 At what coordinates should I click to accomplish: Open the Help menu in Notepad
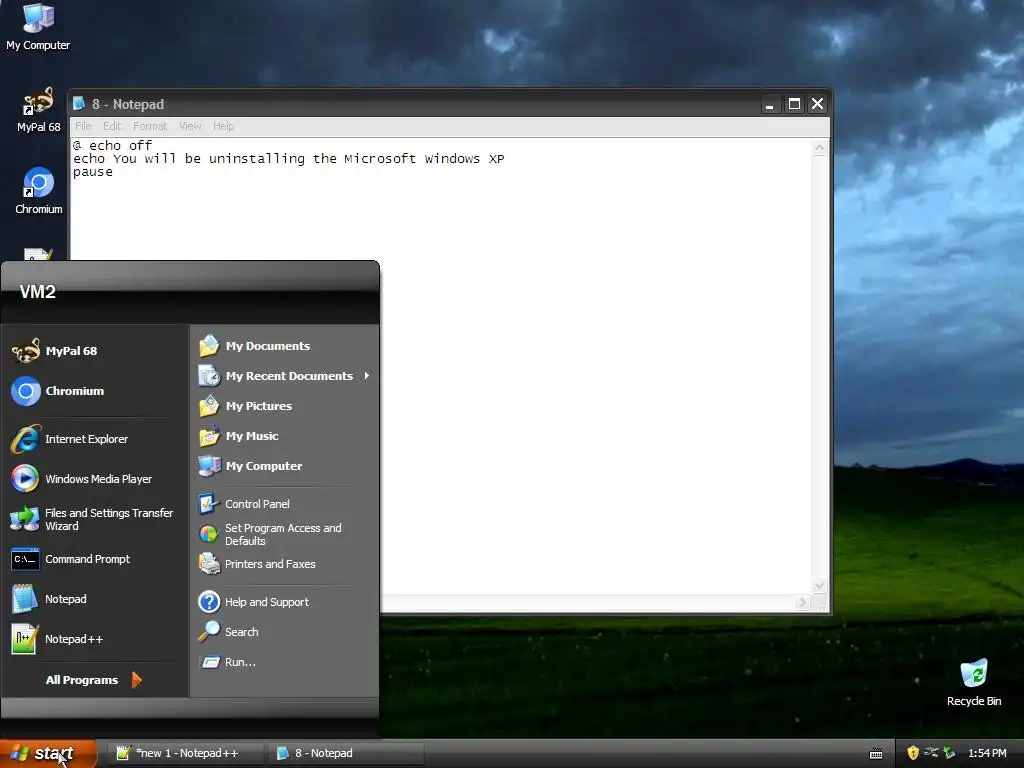(x=223, y=126)
